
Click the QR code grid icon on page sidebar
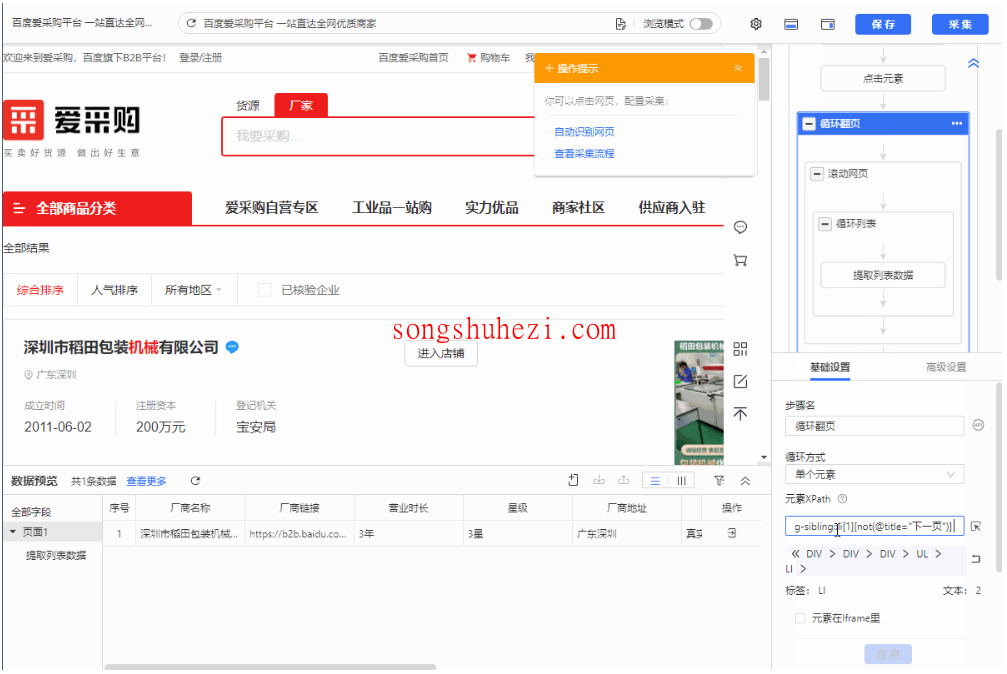740,349
